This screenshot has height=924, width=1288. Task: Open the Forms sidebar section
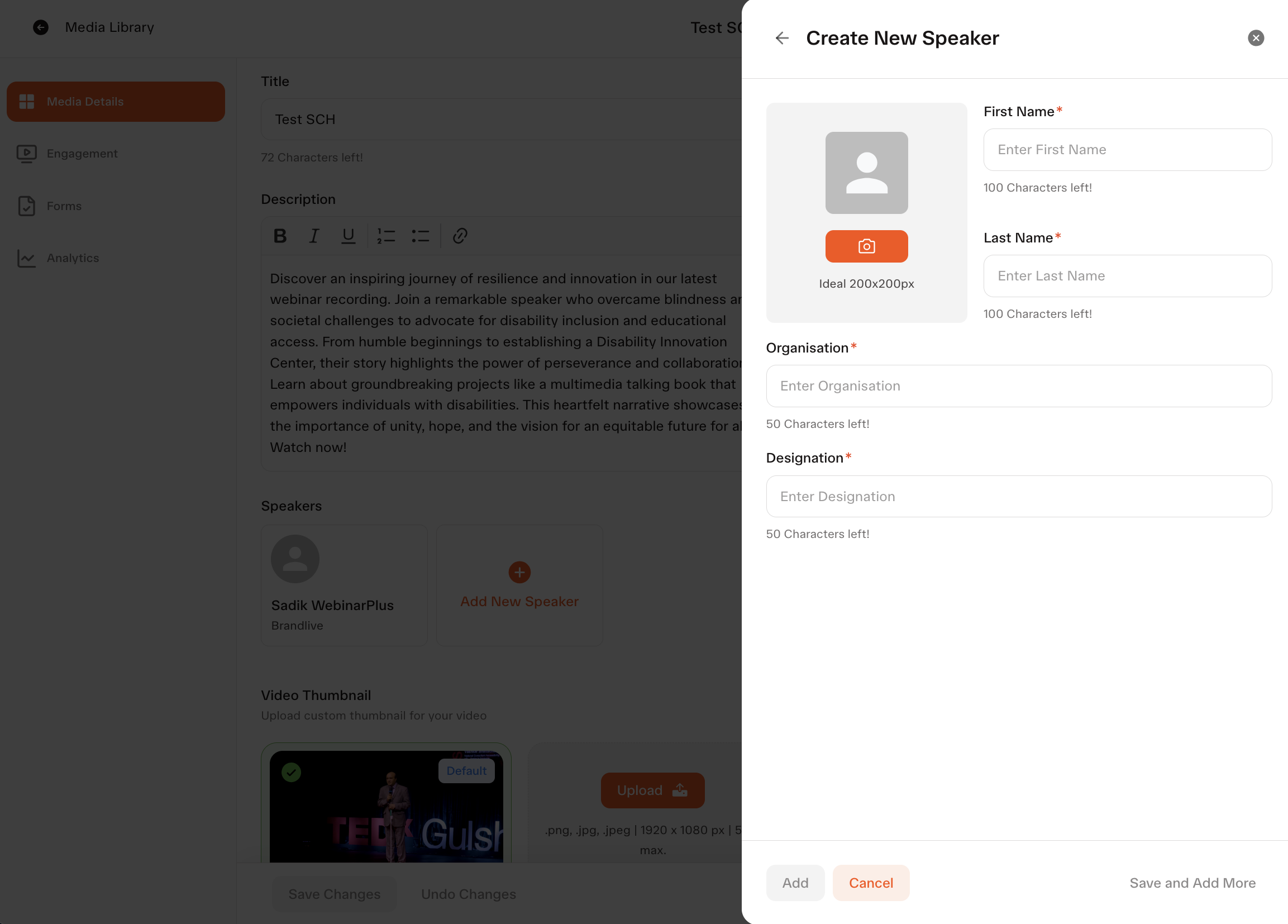point(116,206)
